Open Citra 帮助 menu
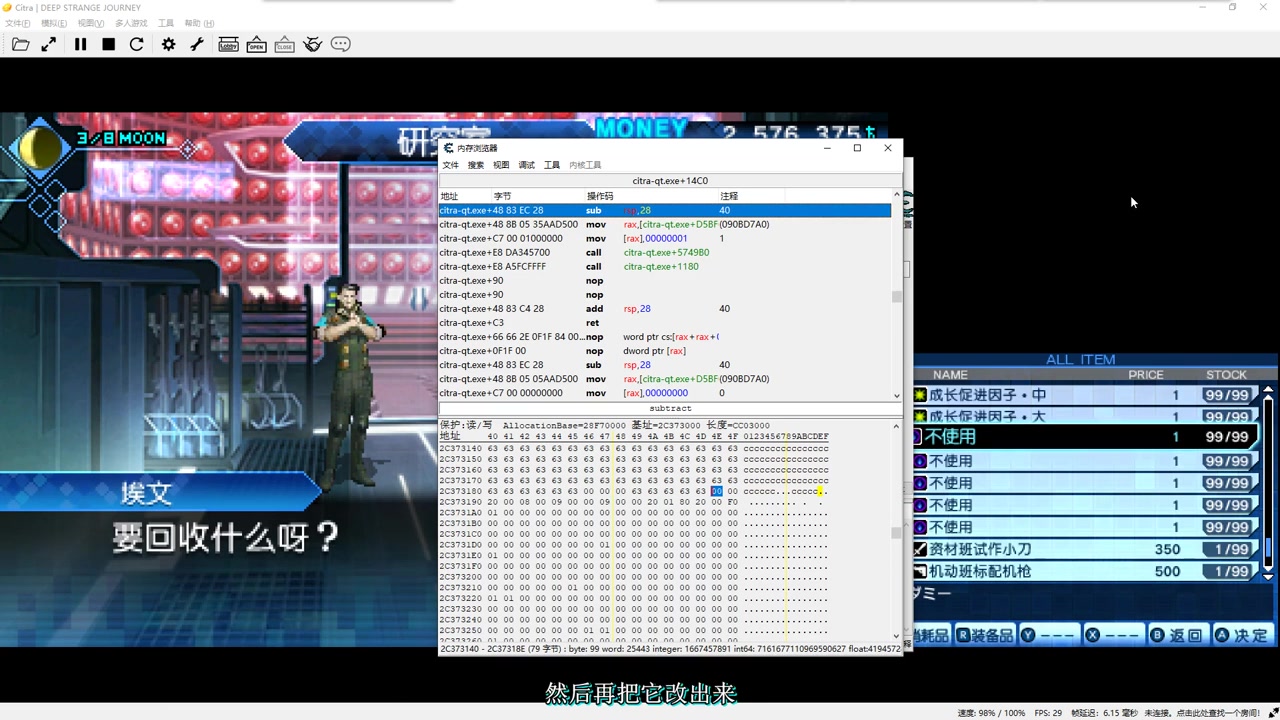The width and height of the screenshot is (1280, 720). click(200, 23)
